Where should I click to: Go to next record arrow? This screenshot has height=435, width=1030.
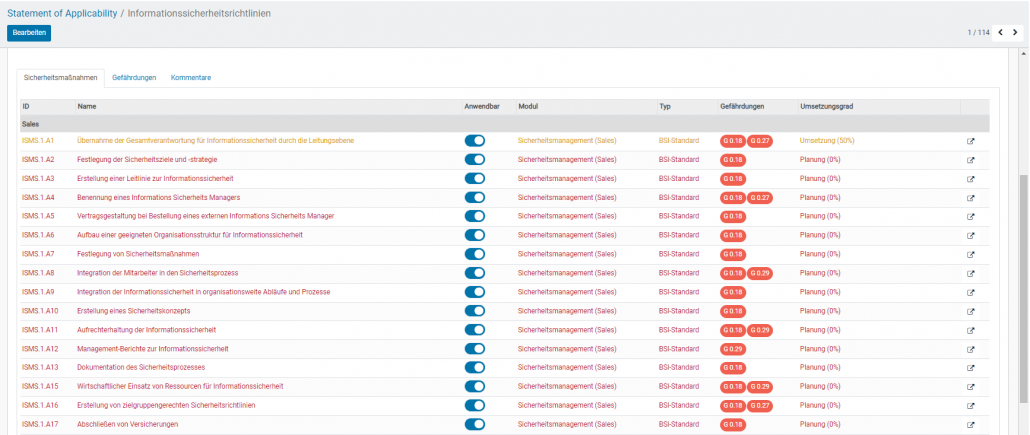(x=1015, y=33)
